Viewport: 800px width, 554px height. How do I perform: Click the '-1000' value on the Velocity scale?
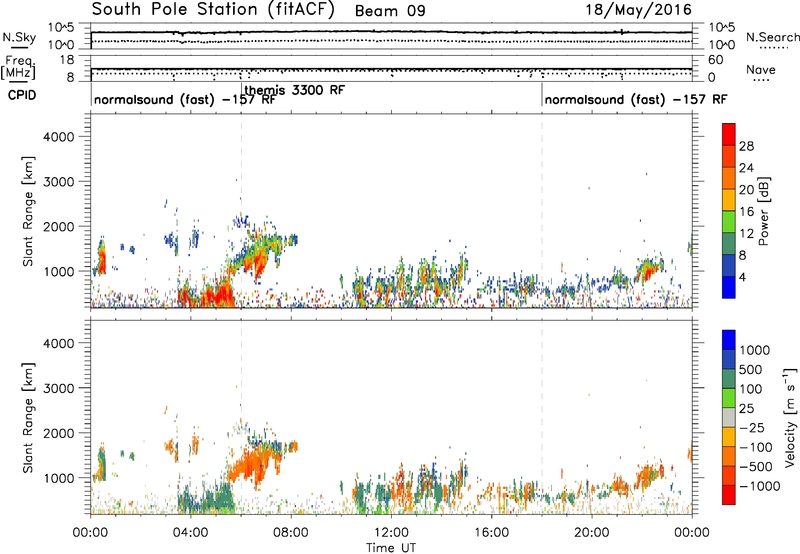pos(759,486)
